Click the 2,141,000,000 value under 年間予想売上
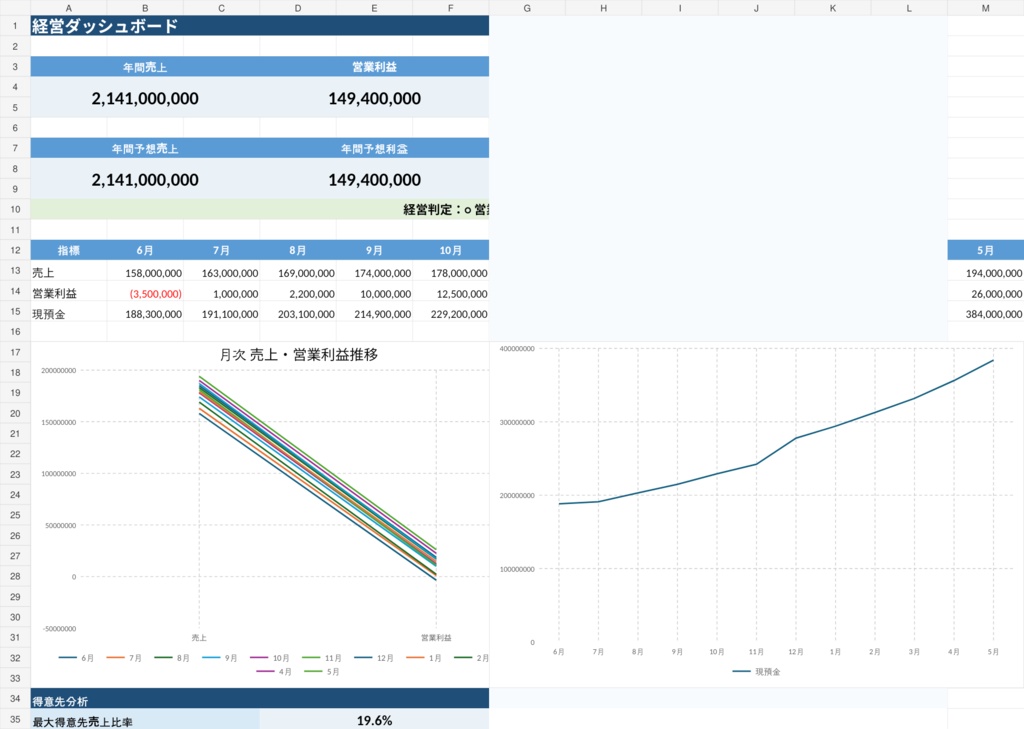 click(x=145, y=179)
